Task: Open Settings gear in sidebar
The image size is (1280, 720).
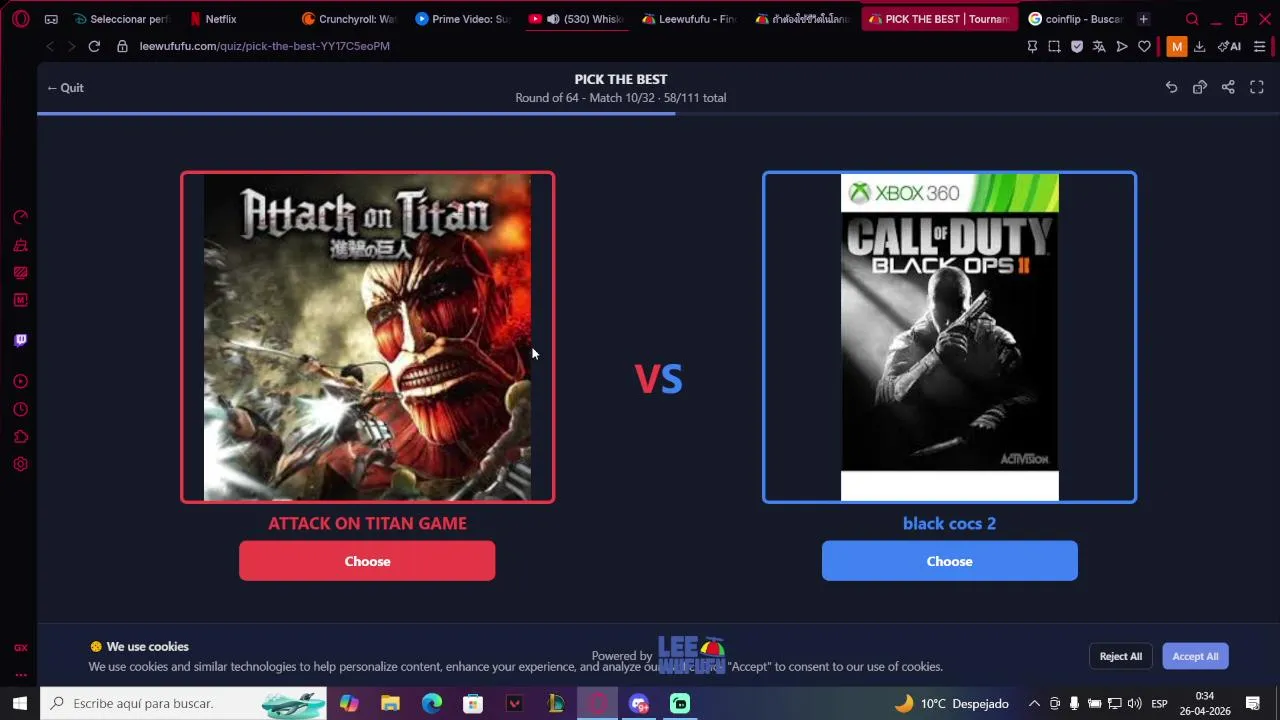Action: click(20, 464)
